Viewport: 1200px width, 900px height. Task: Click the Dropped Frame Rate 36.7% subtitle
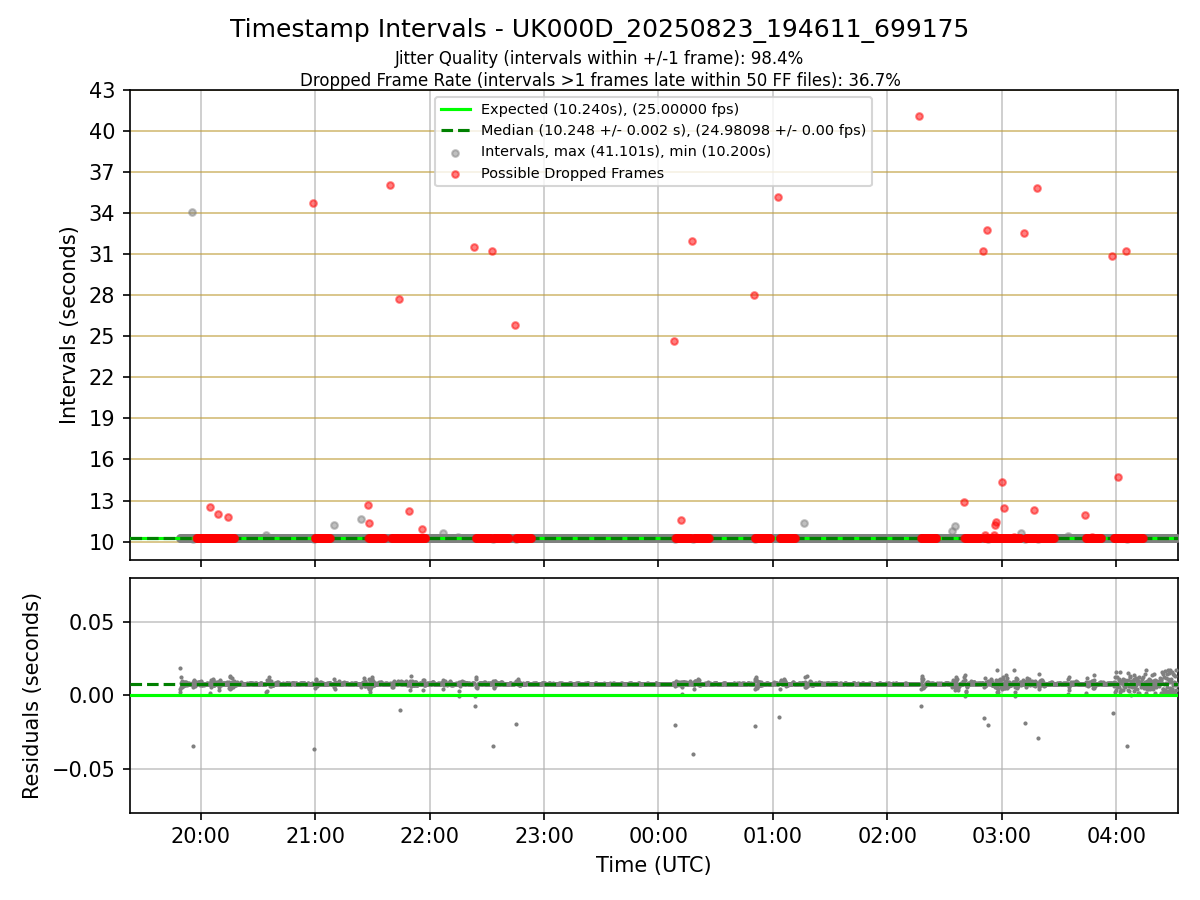[x=600, y=80]
